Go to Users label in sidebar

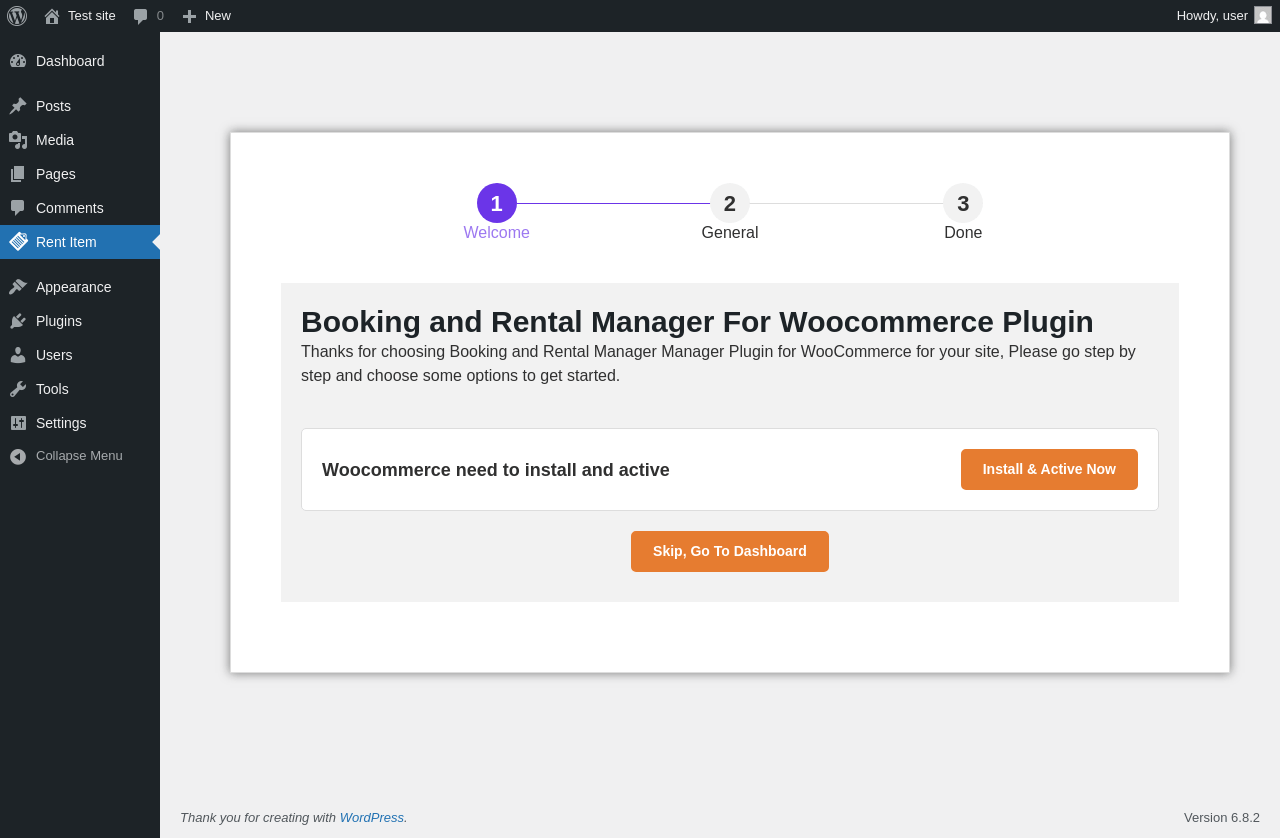tap(54, 355)
